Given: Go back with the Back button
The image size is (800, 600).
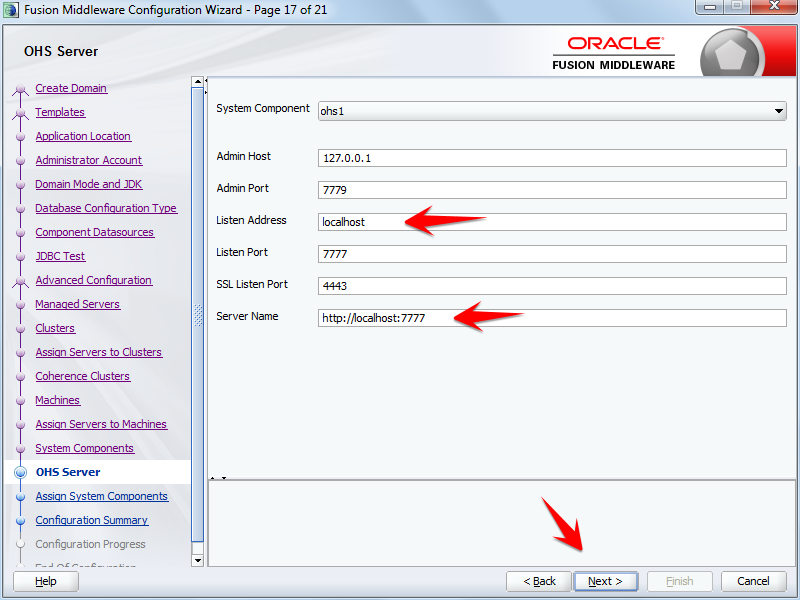Looking at the screenshot, I should pos(538,581).
